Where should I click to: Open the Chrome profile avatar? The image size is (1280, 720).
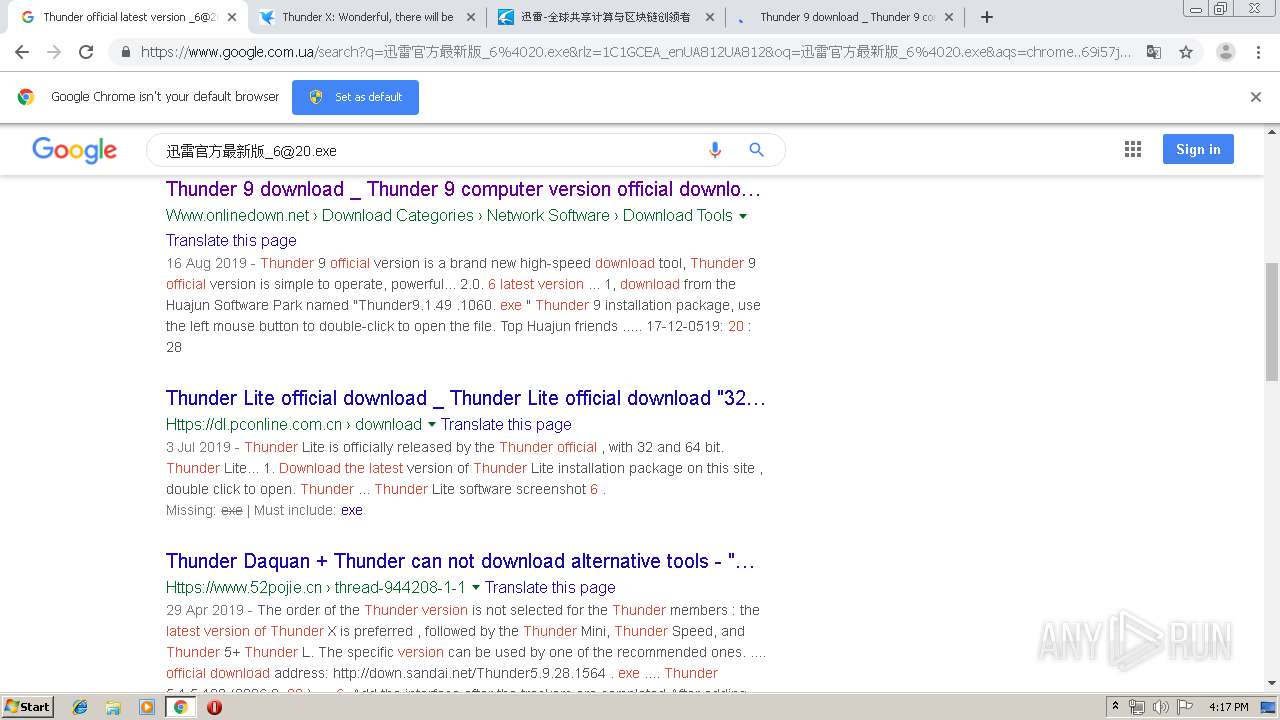1225,52
